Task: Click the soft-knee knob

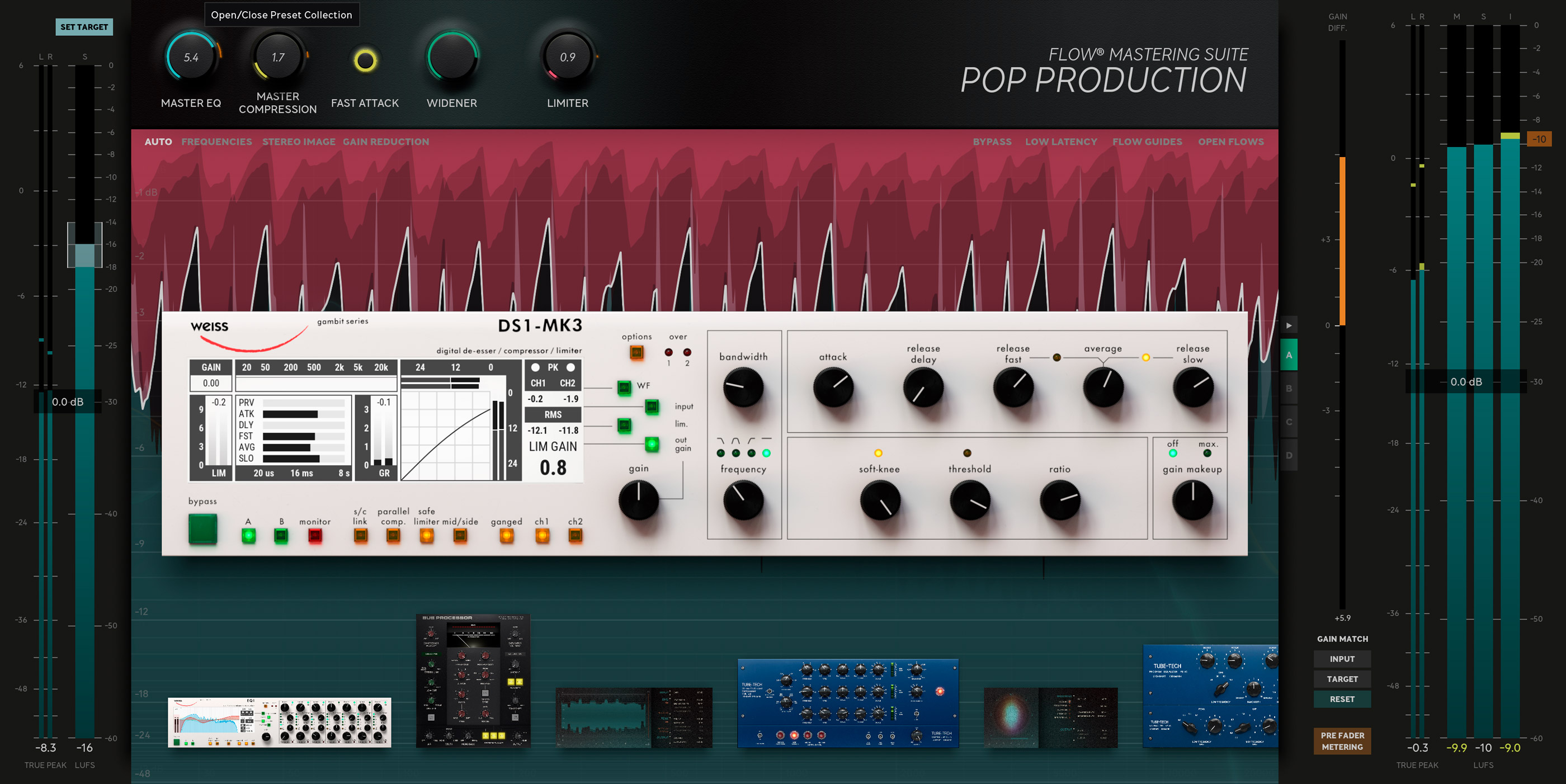Action: pos(880,500)
